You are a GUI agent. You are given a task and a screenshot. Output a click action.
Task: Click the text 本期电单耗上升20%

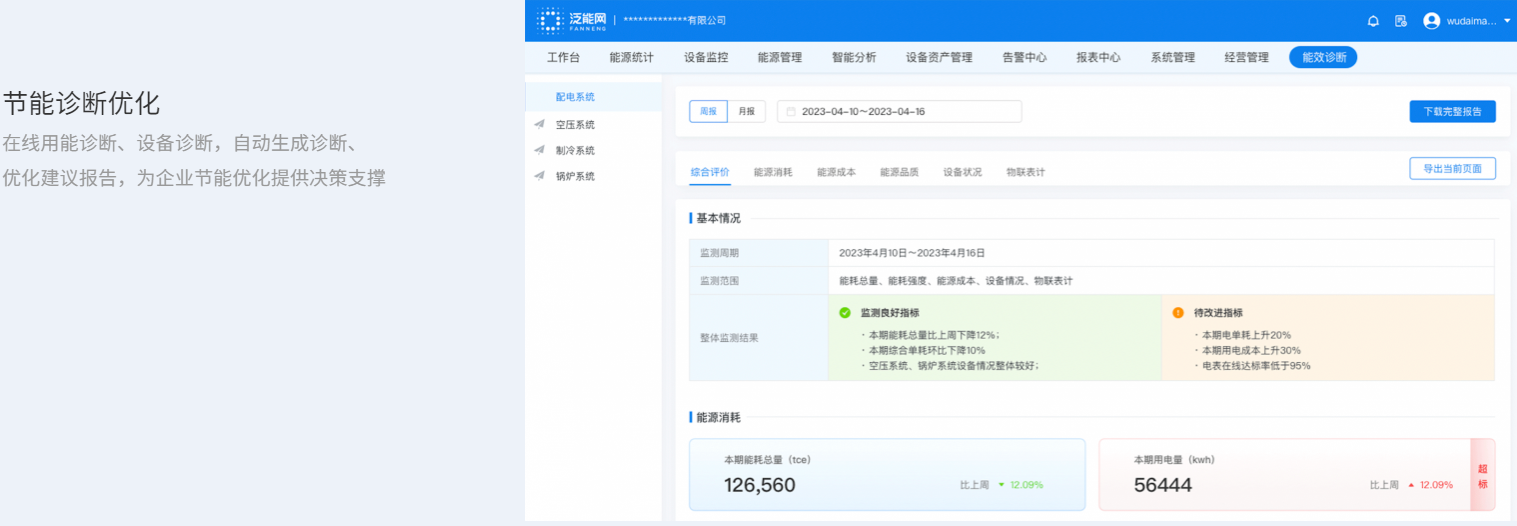(1247, 335)
